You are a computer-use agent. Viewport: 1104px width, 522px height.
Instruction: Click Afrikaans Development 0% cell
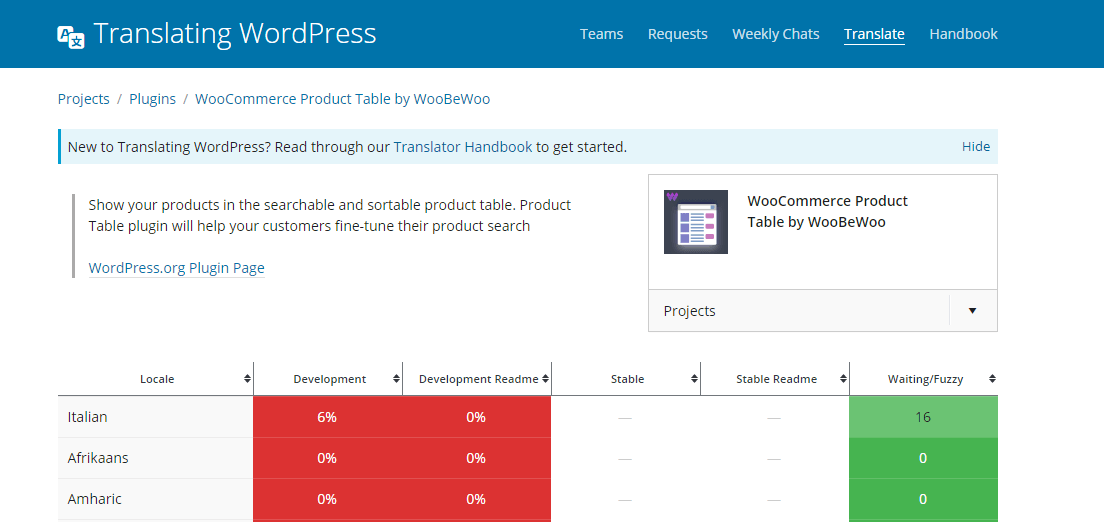click(327, 459)
